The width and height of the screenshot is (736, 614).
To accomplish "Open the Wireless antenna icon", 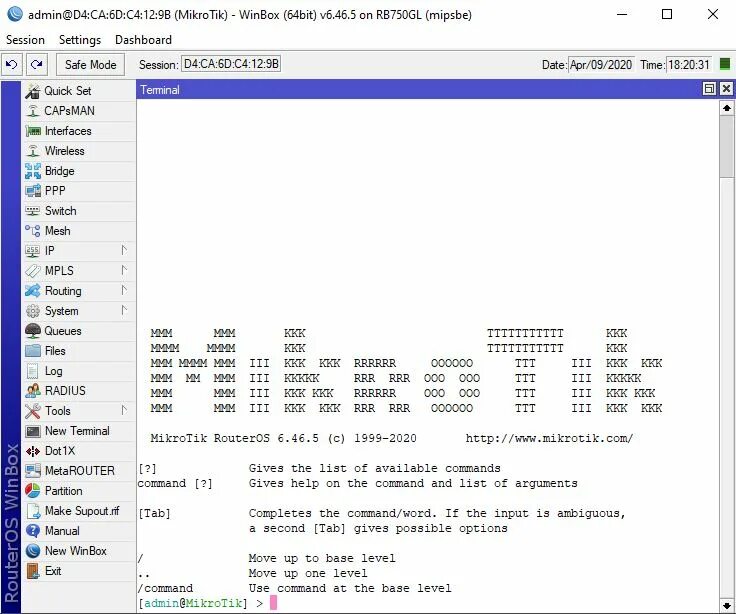I will 32,151.
